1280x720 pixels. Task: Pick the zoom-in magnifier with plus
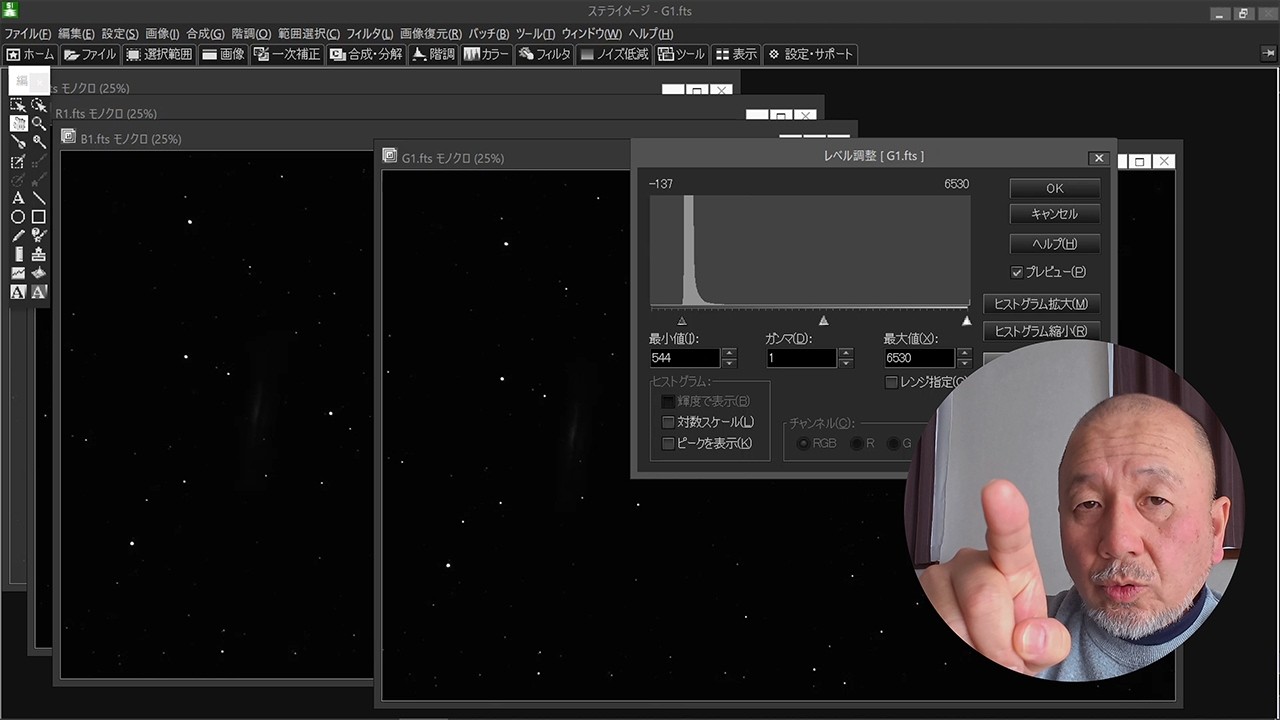click(x=38, y=142)
